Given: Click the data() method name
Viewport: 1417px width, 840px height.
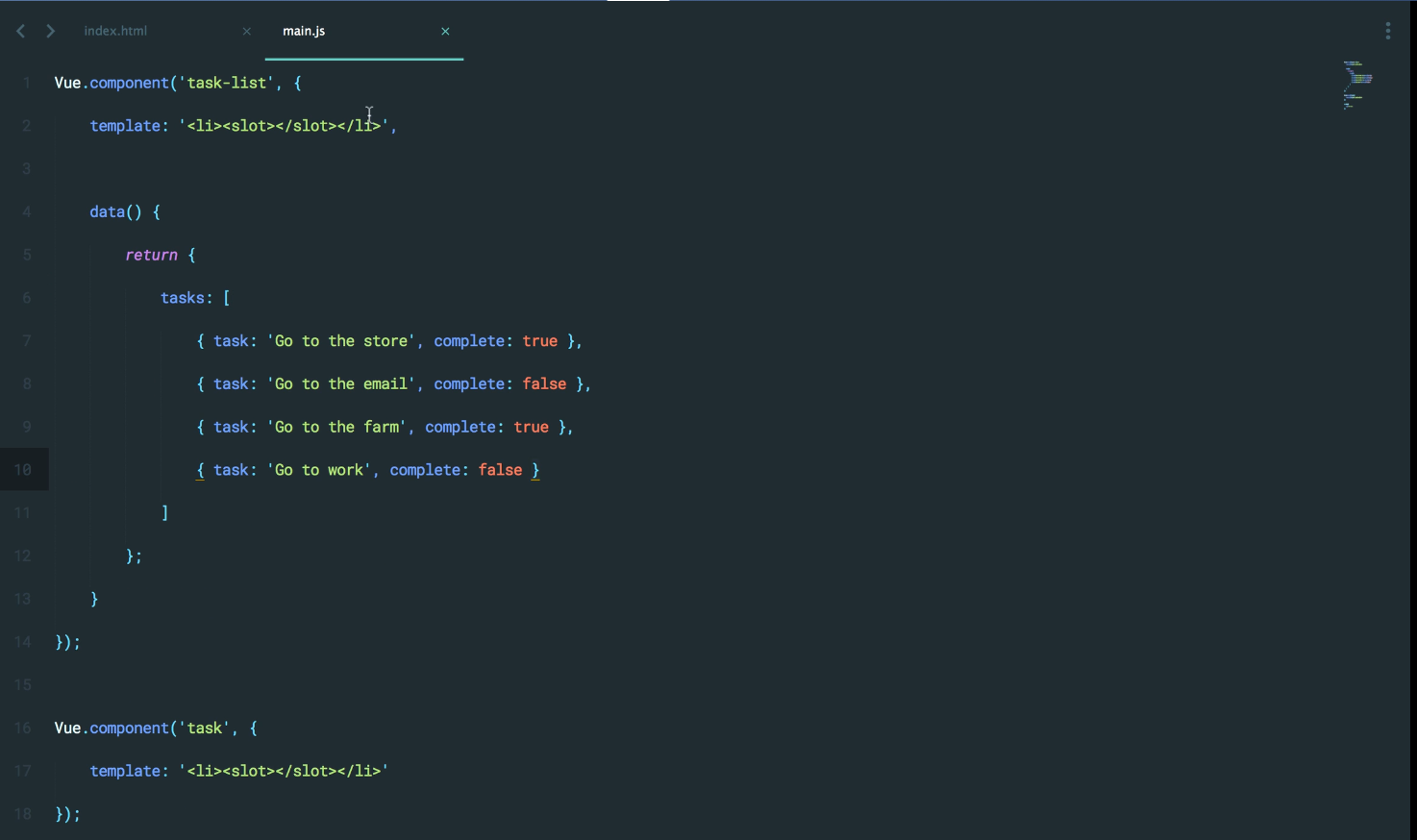Looking at the screenshot, I should [x=108, y=211].
